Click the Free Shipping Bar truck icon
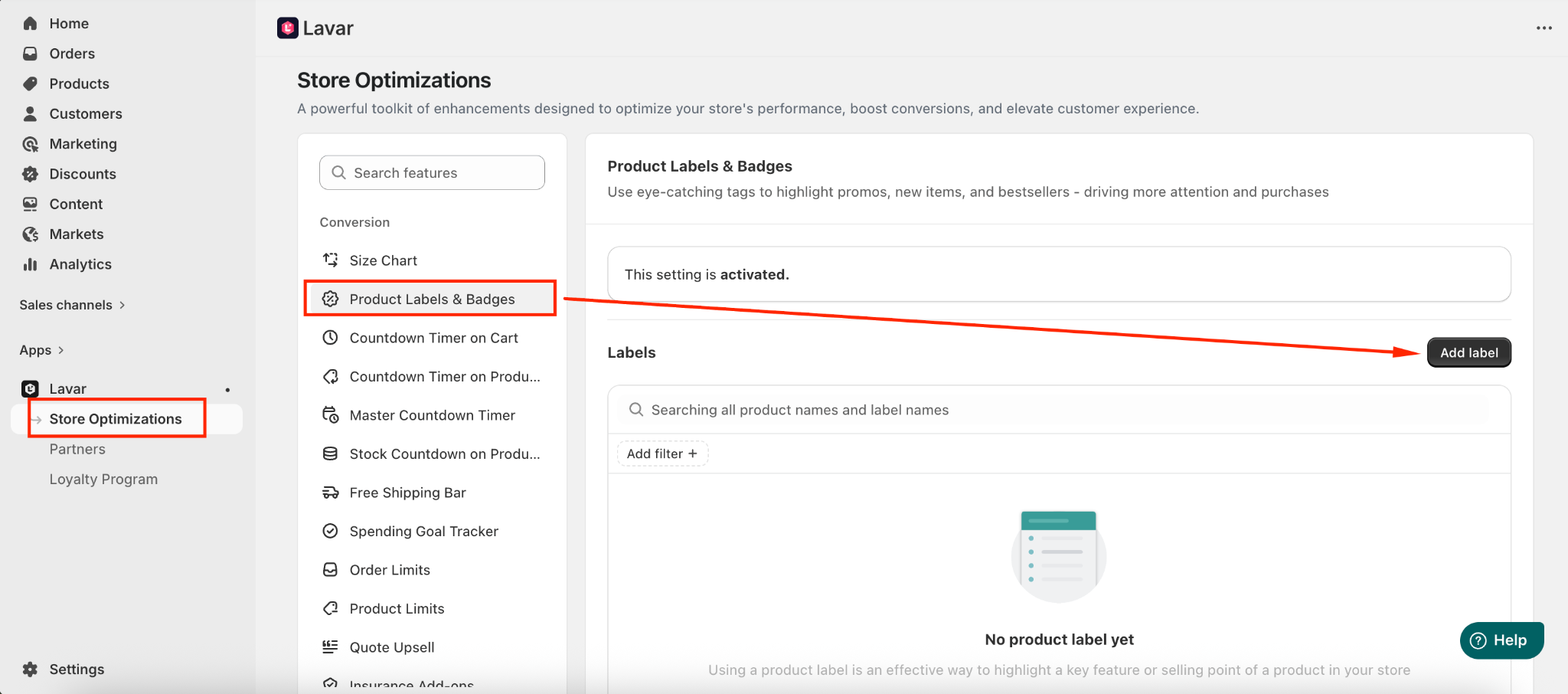 click(x=330, y=493)
